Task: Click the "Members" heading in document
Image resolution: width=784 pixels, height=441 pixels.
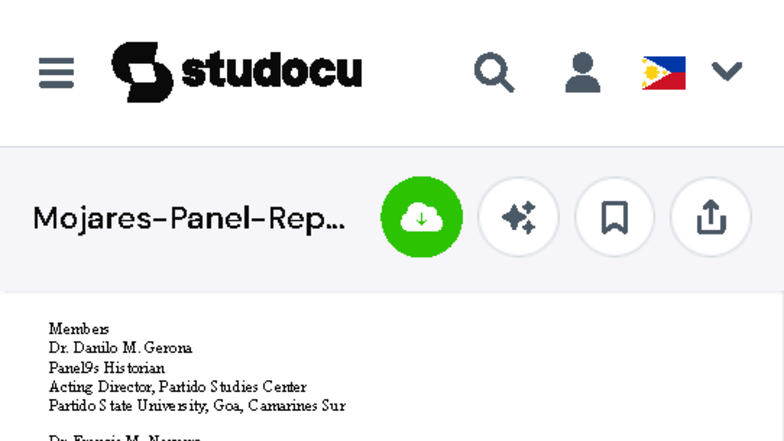Action: coord(79,329)
